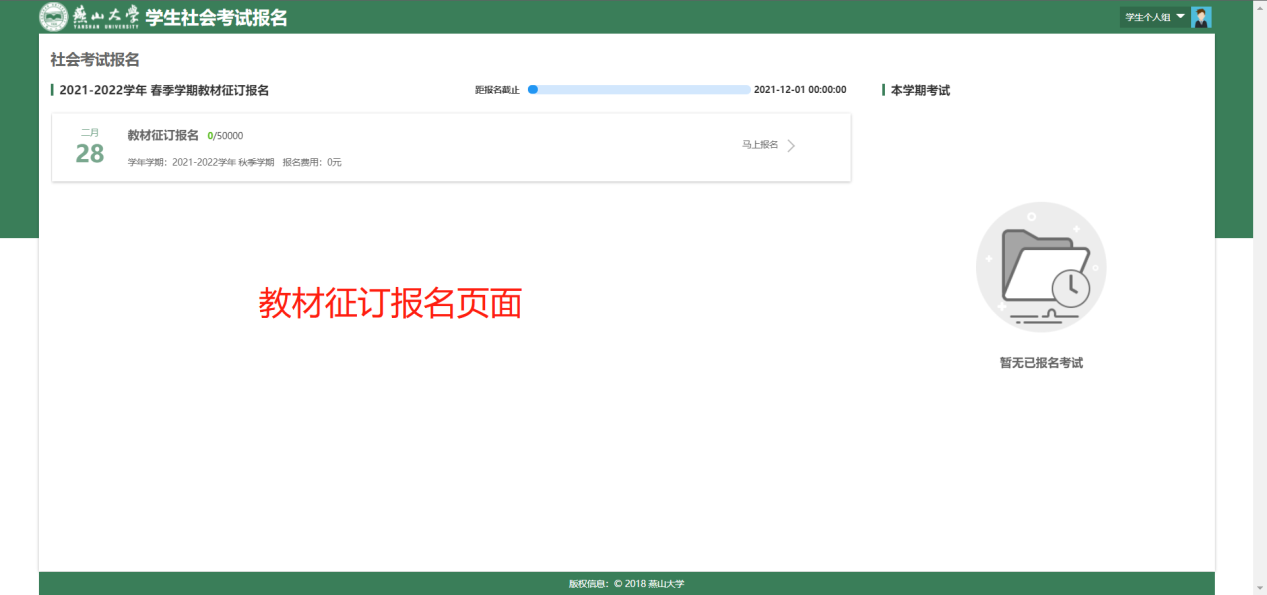Click the deadline time 2021-12-01 00:00:00

800,90
